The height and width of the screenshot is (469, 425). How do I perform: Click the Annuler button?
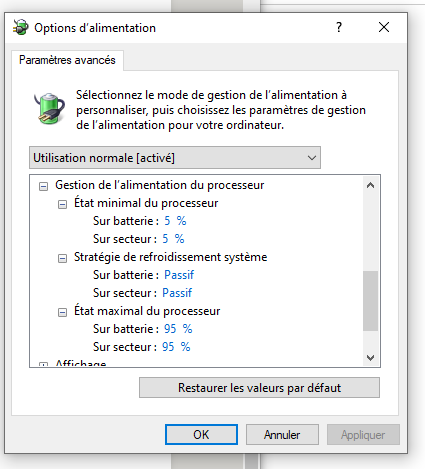(282, 435)
